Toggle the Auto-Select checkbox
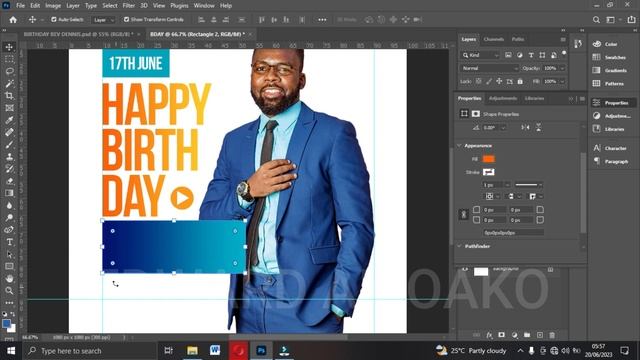 [x=53, y=20]
